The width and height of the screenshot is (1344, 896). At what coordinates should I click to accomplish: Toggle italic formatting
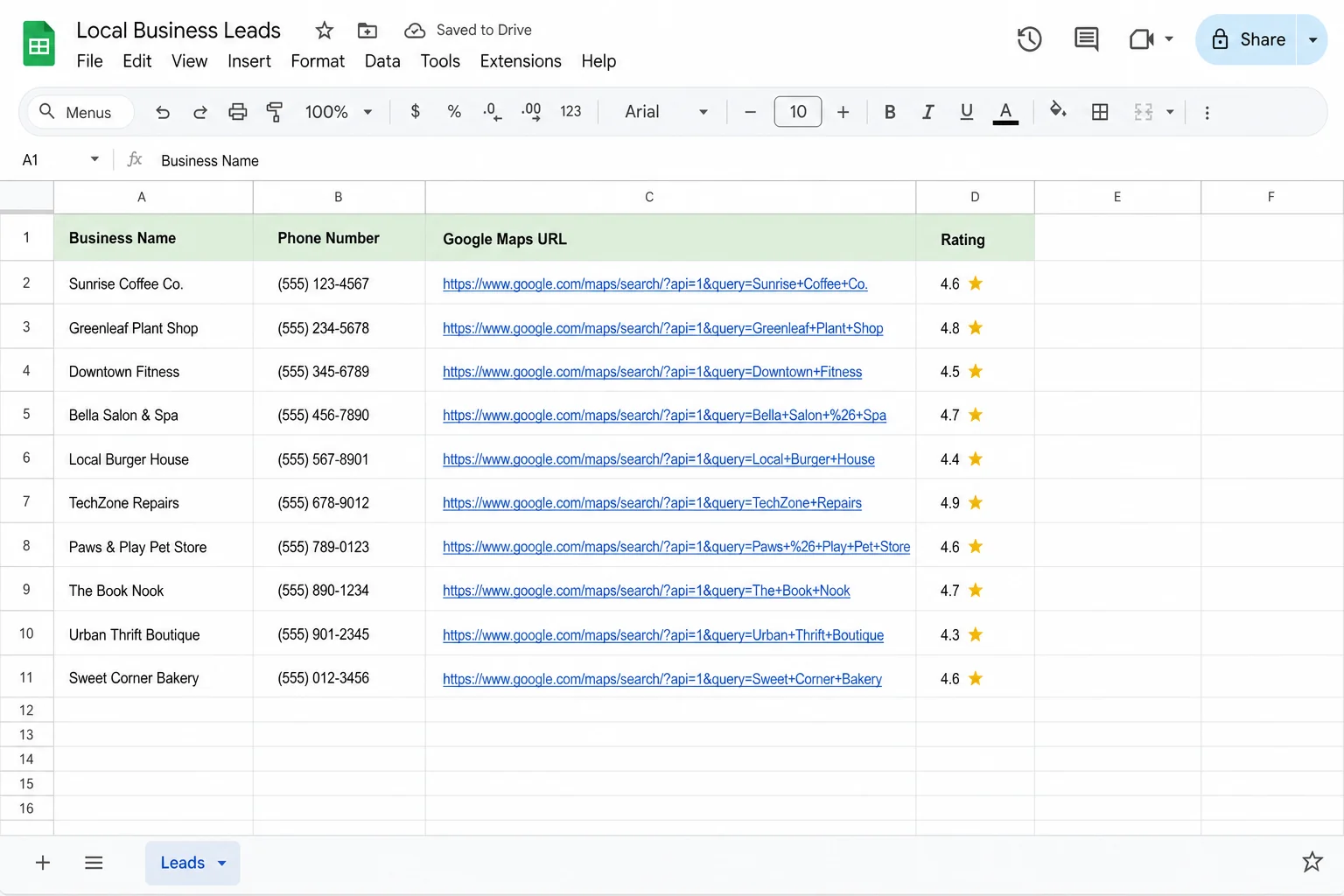[x=927, y=112]
